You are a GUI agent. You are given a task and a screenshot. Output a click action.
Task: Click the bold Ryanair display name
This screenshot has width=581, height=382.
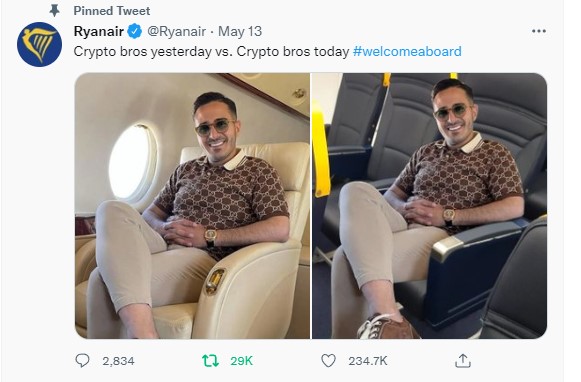coord(99,31)
